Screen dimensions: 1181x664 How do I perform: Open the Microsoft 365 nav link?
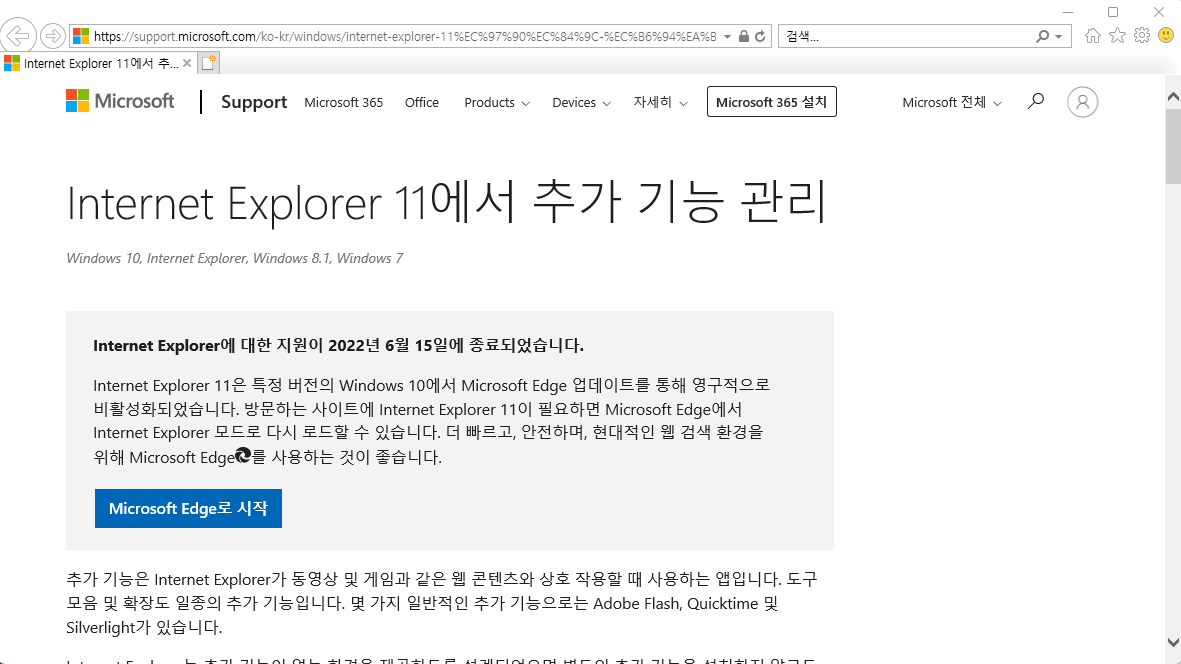coord(343,102)
